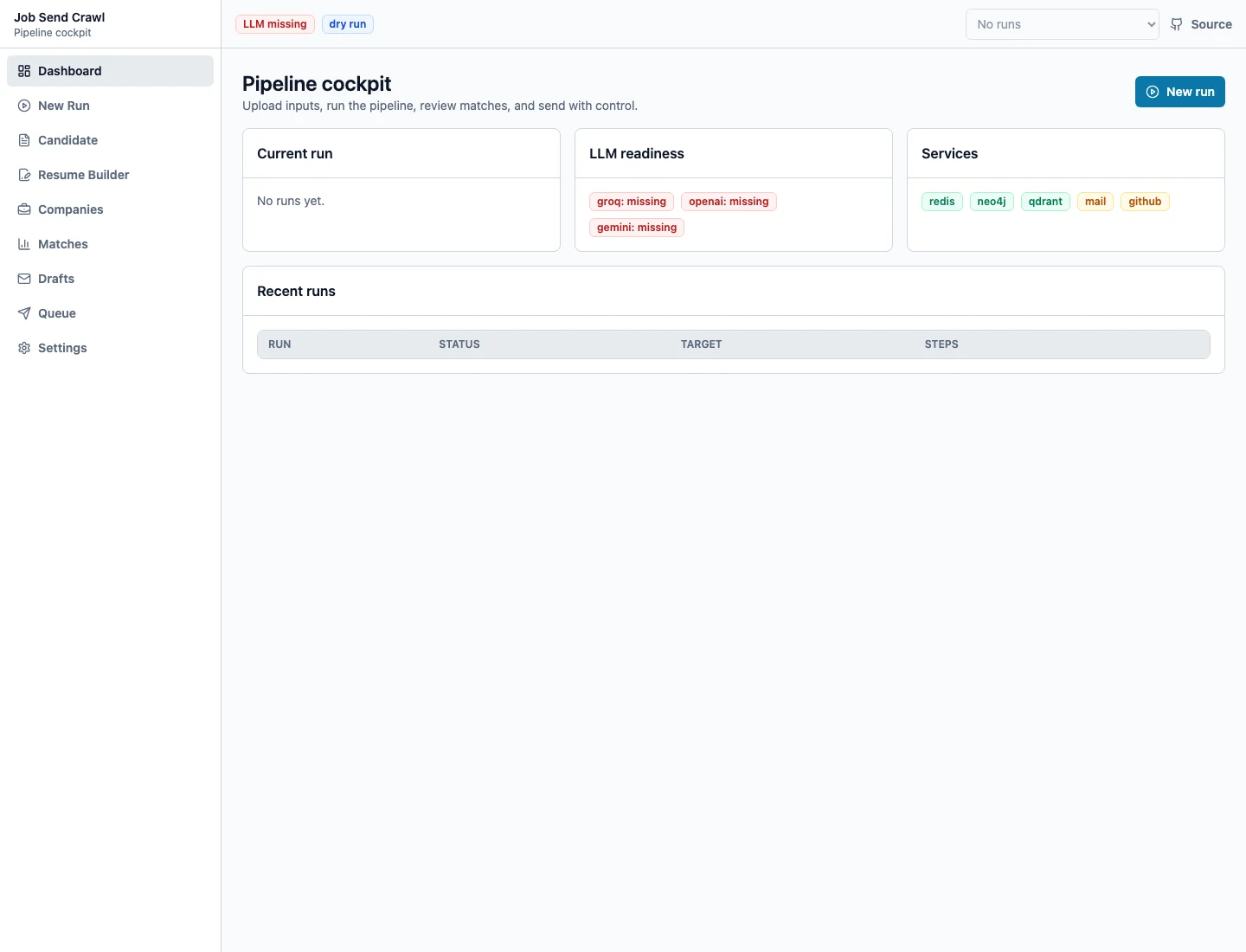Image resolution: width=1246 pixels, height=952 pixels.
Task: Open the Dashboard menu item
Action: (x=110, y=71)
